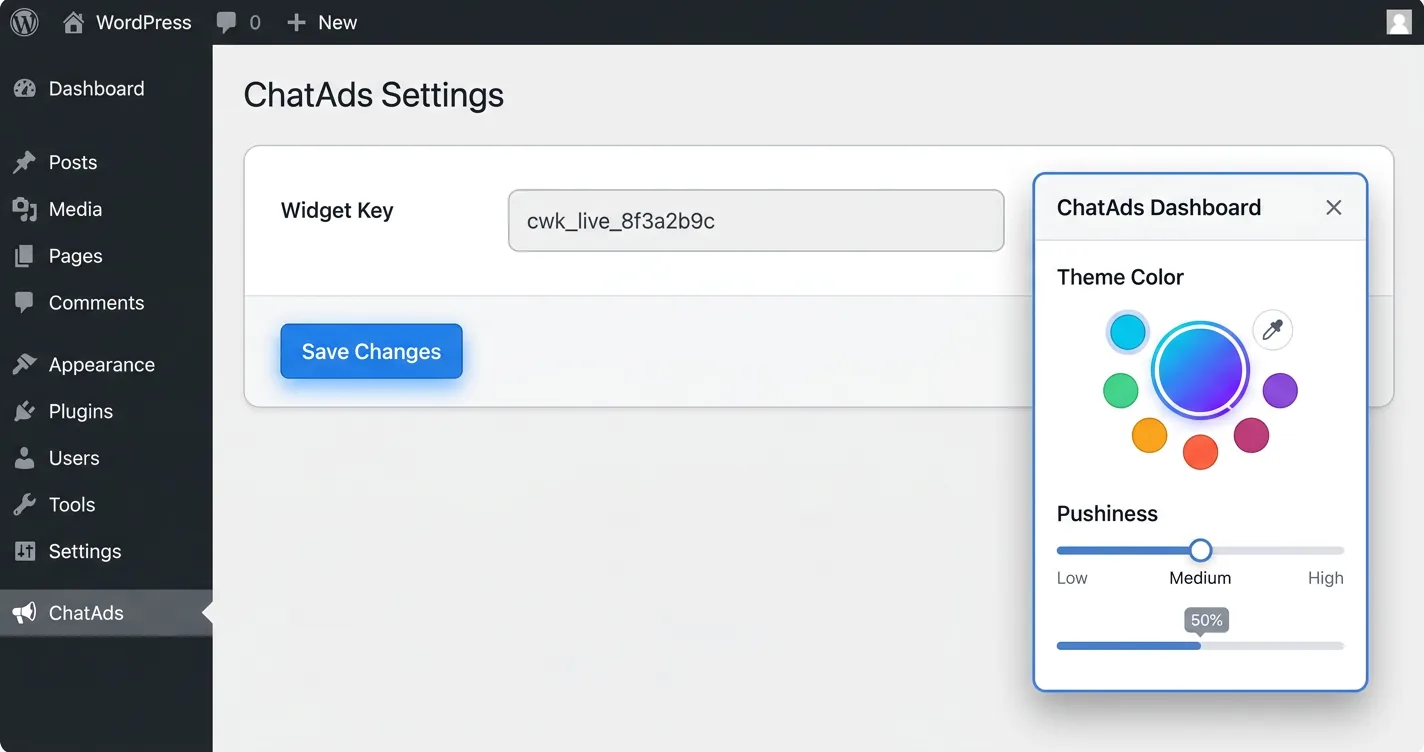Click the Dashboard gauge icon
Image resolution: width=1424 pixels, height=752 pixels.
(24, 88)
